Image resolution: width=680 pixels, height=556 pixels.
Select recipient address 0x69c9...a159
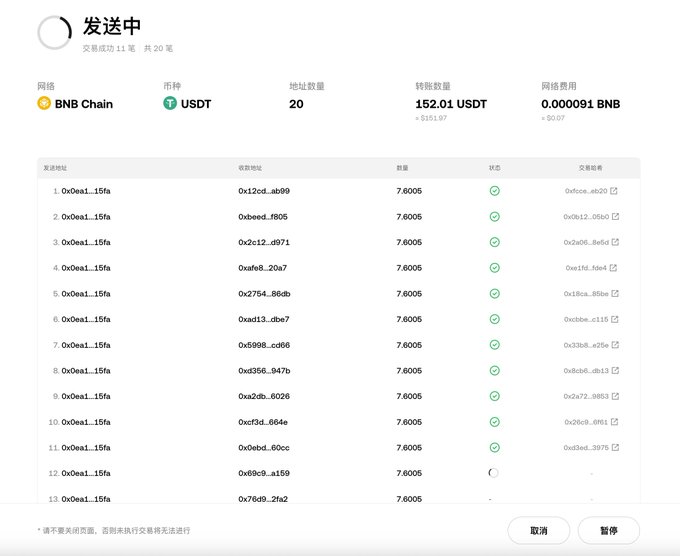(264, 473)
